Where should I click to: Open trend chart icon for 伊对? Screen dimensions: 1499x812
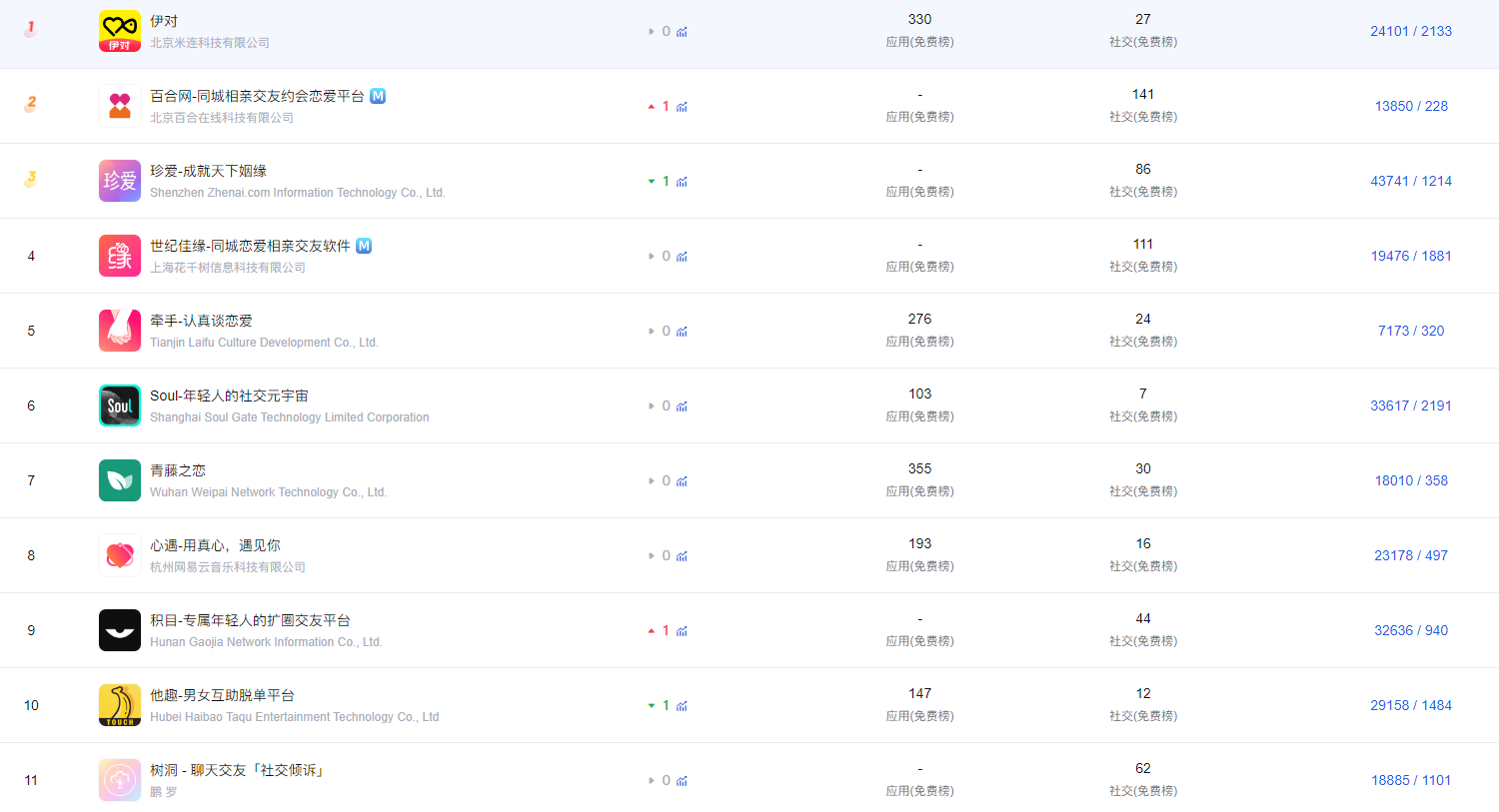point(682,32)
